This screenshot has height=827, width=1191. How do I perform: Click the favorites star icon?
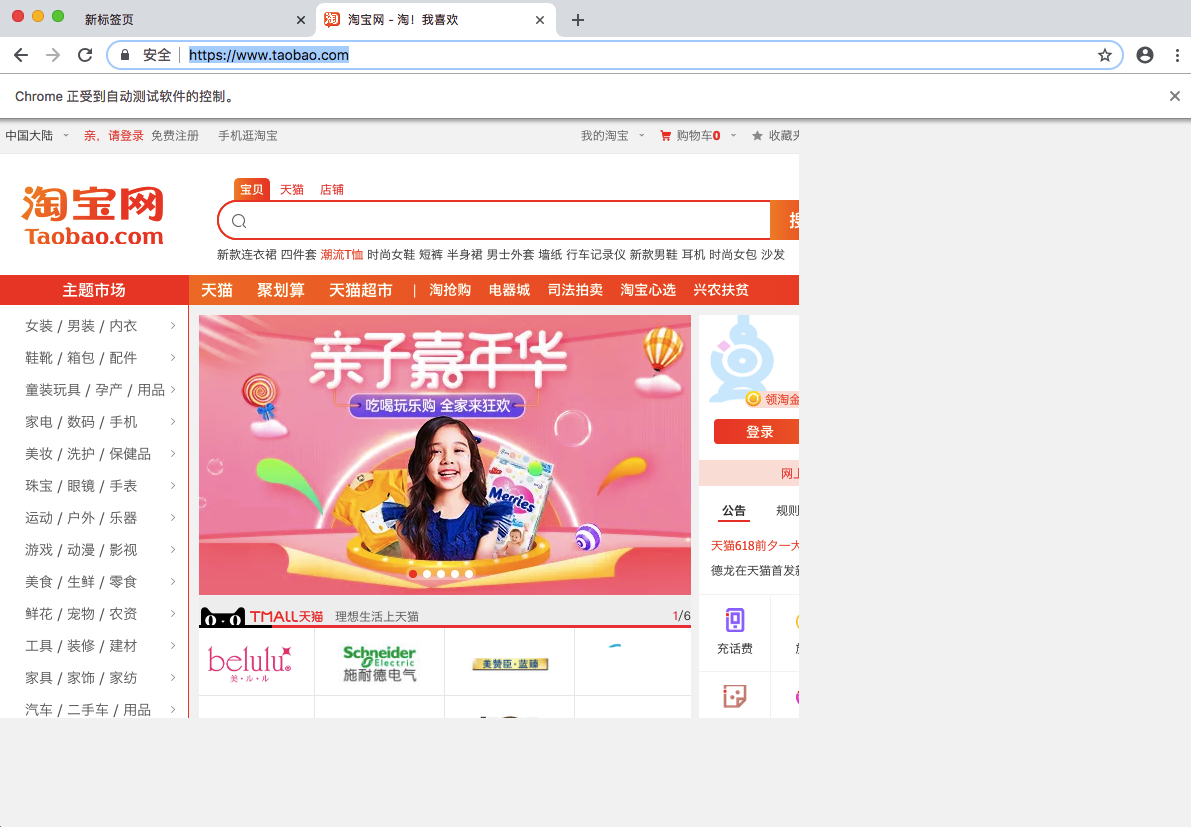[759, 135]
